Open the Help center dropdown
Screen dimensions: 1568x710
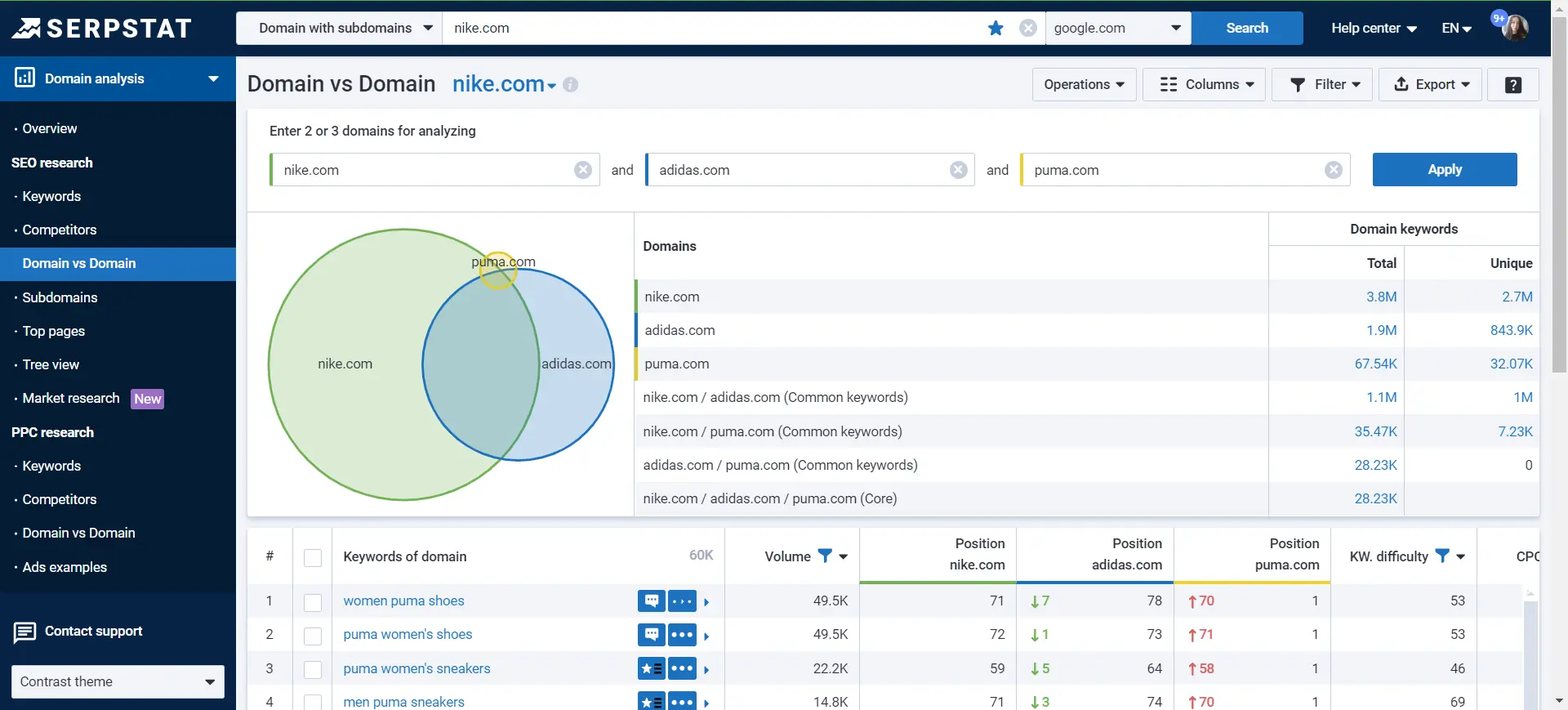[x=1374, y=28]
